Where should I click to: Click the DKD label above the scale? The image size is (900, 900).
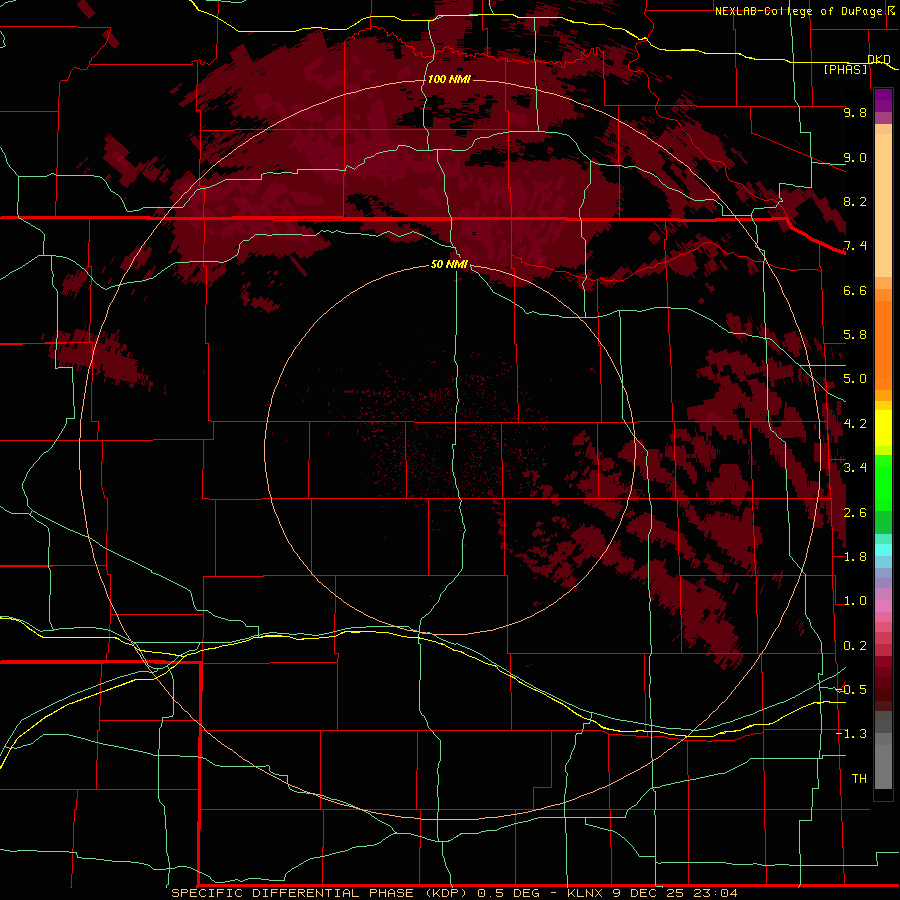[x=879, y=60]
